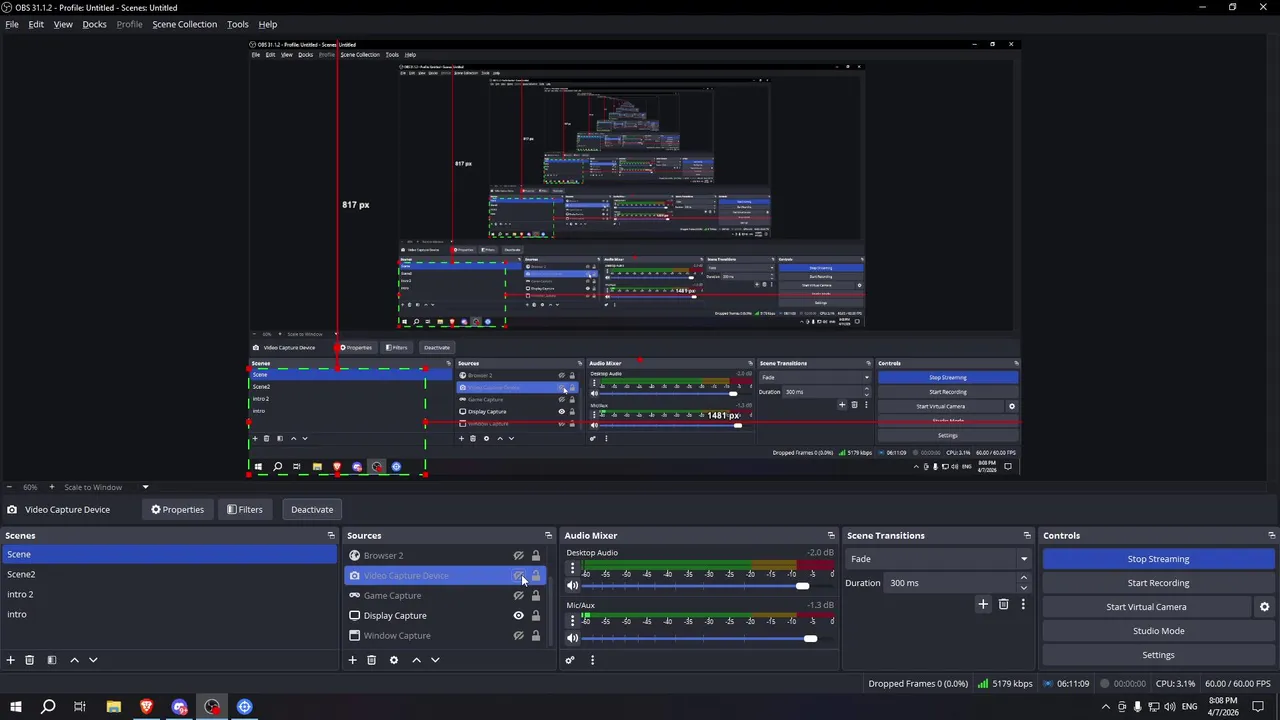Open the Scene Collection menu

pyautogui.click(x=184, y=24)
